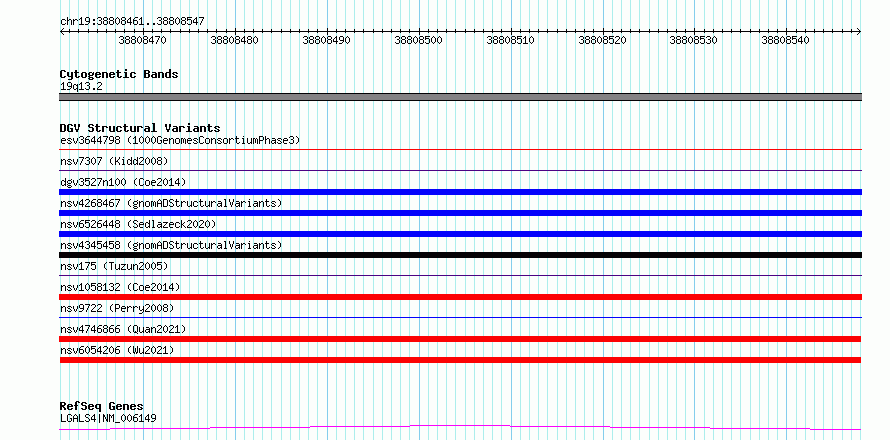Open the LGALS4|NM_006149 gene label
This screenshot has height=440, width=890.
(x=108, y=419)
